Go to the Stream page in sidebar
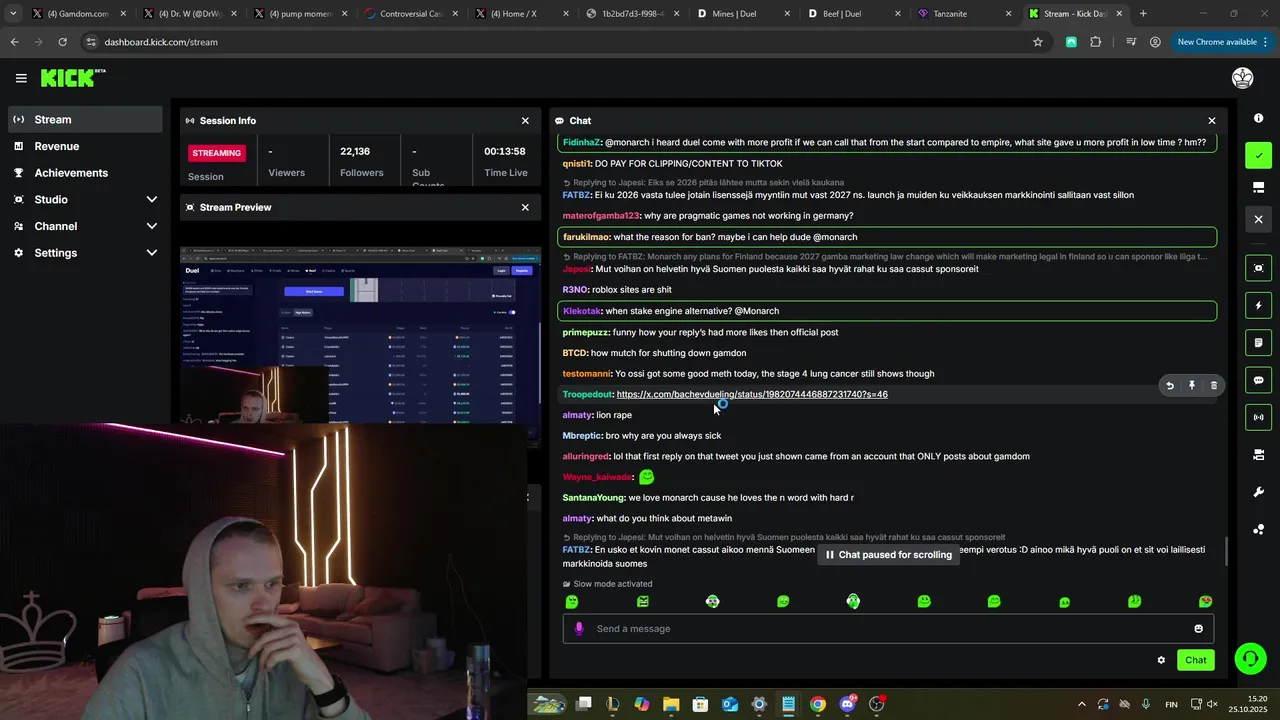 coord(85,119)
